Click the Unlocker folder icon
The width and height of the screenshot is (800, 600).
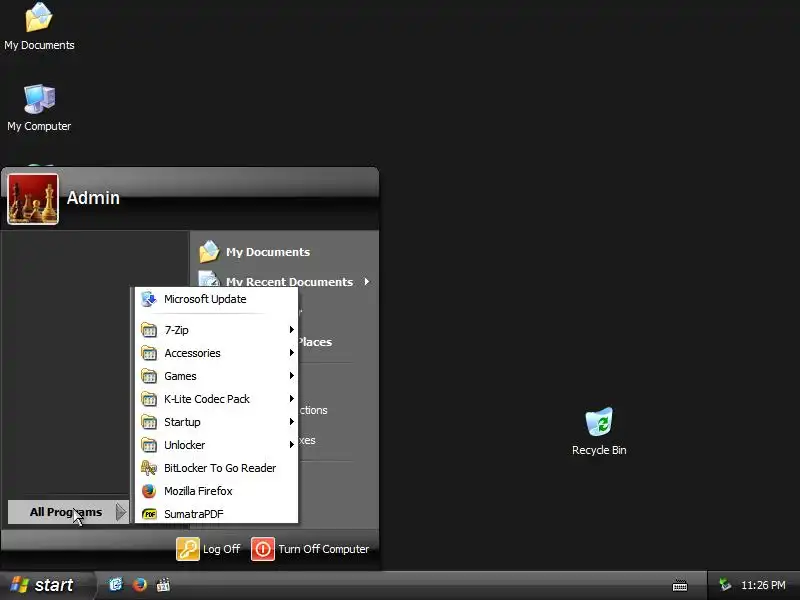(x=148, y=445)
